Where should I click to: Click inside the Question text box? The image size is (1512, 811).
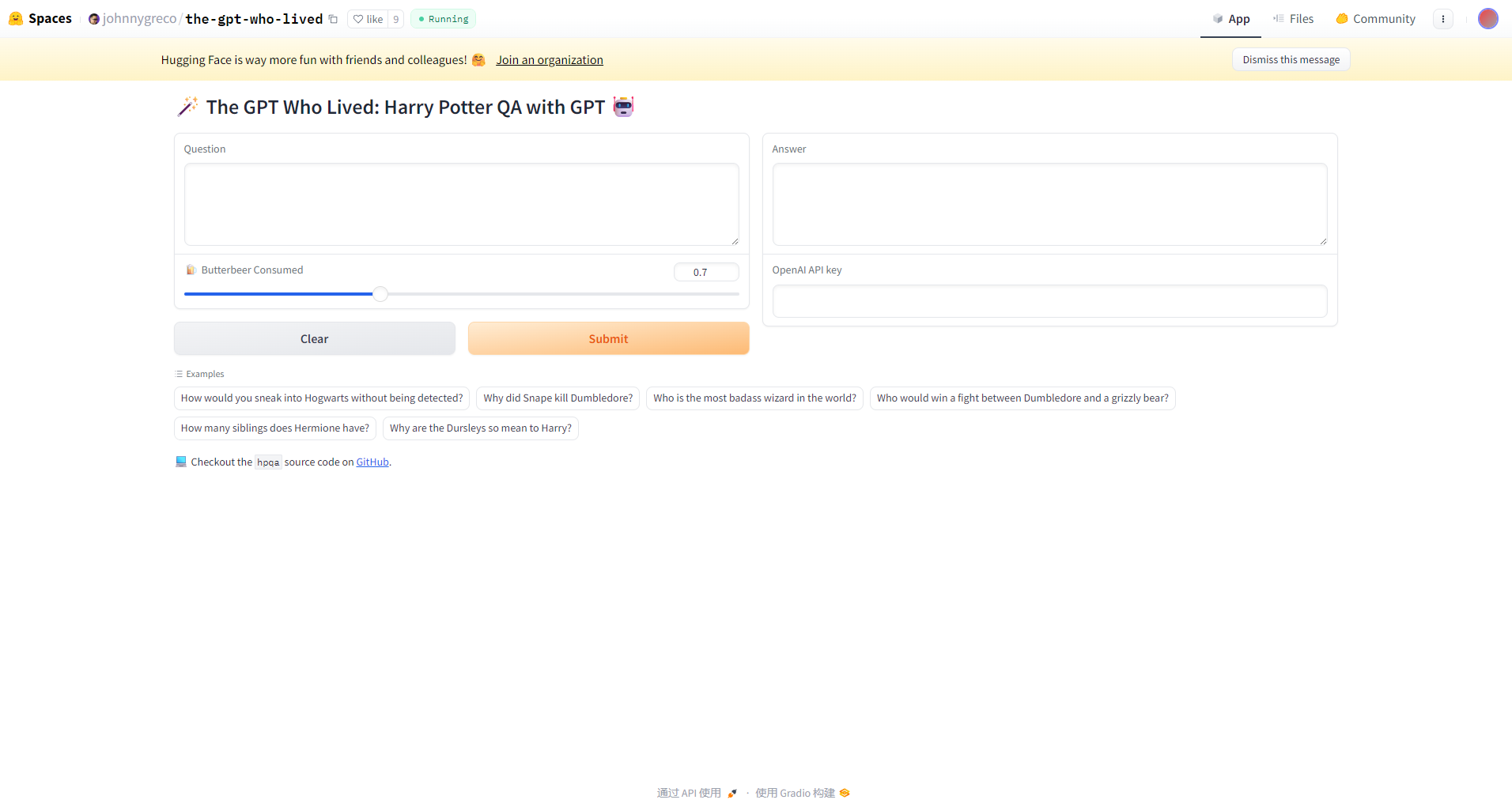coord(461,205)
